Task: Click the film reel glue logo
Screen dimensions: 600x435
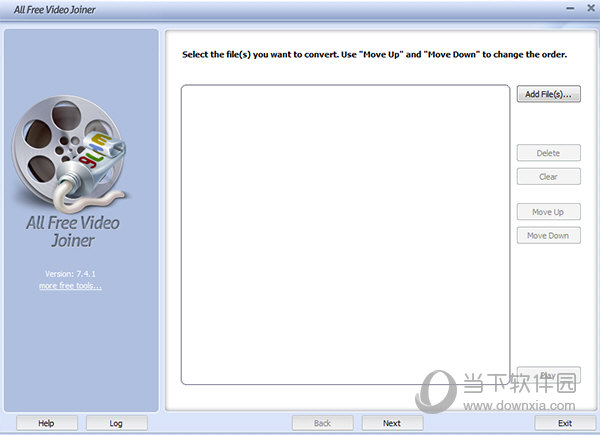Action: point(69,154)
